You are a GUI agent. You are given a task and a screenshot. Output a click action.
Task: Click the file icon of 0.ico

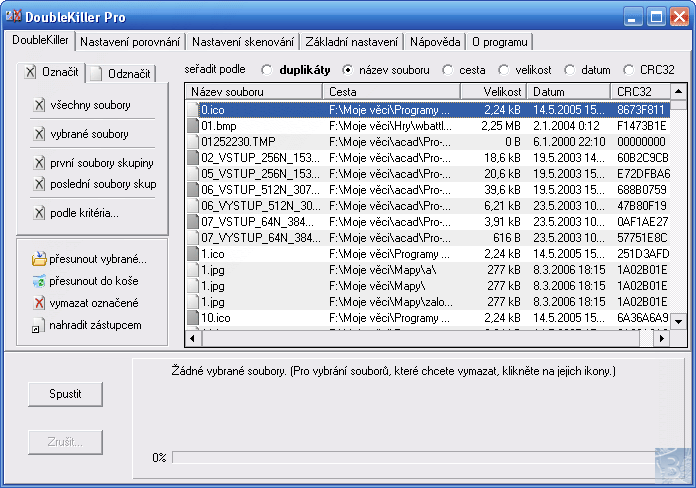[193, 110]
